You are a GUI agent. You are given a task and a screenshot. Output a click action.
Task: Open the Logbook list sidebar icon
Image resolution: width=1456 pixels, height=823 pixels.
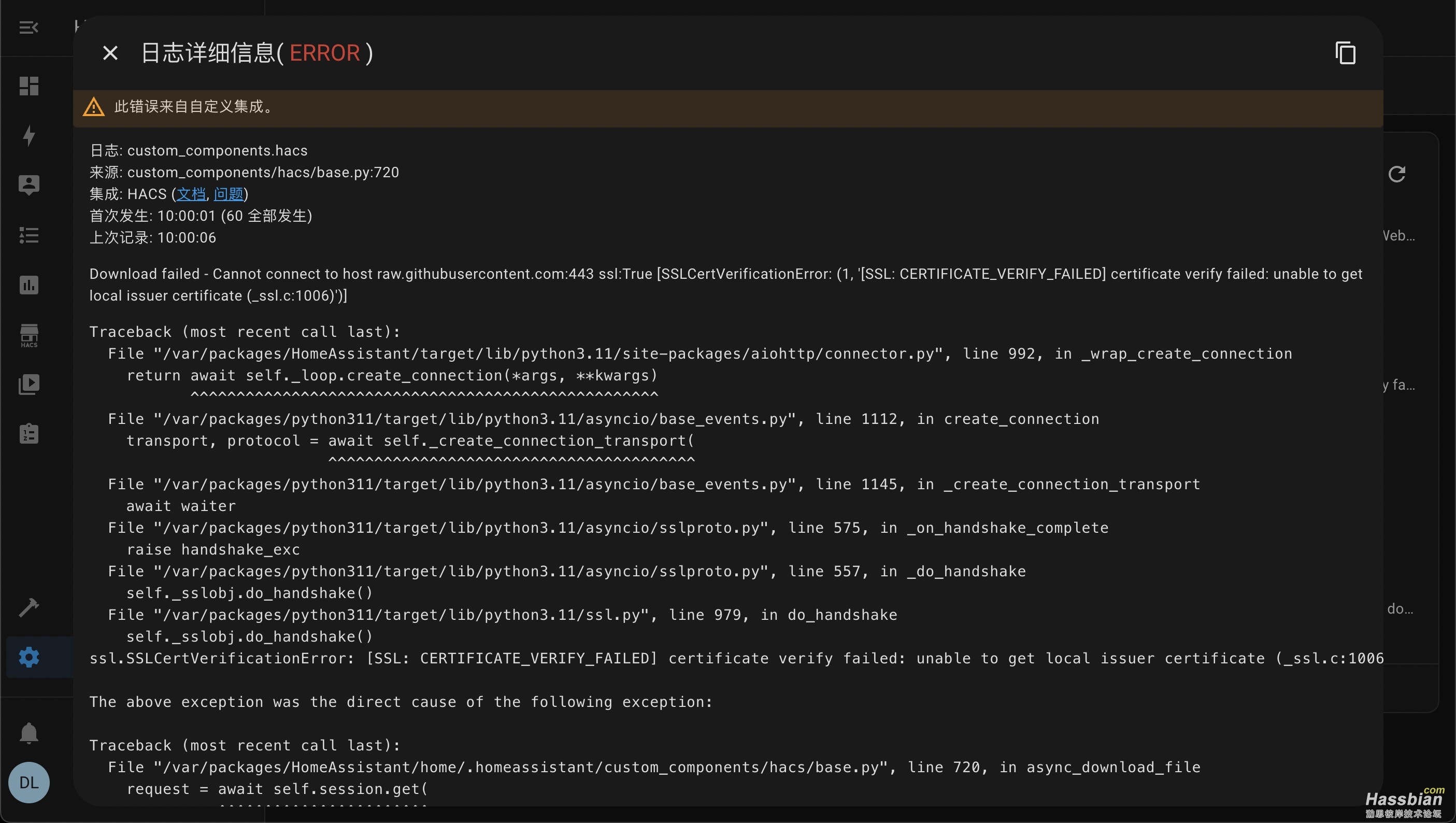29,235
